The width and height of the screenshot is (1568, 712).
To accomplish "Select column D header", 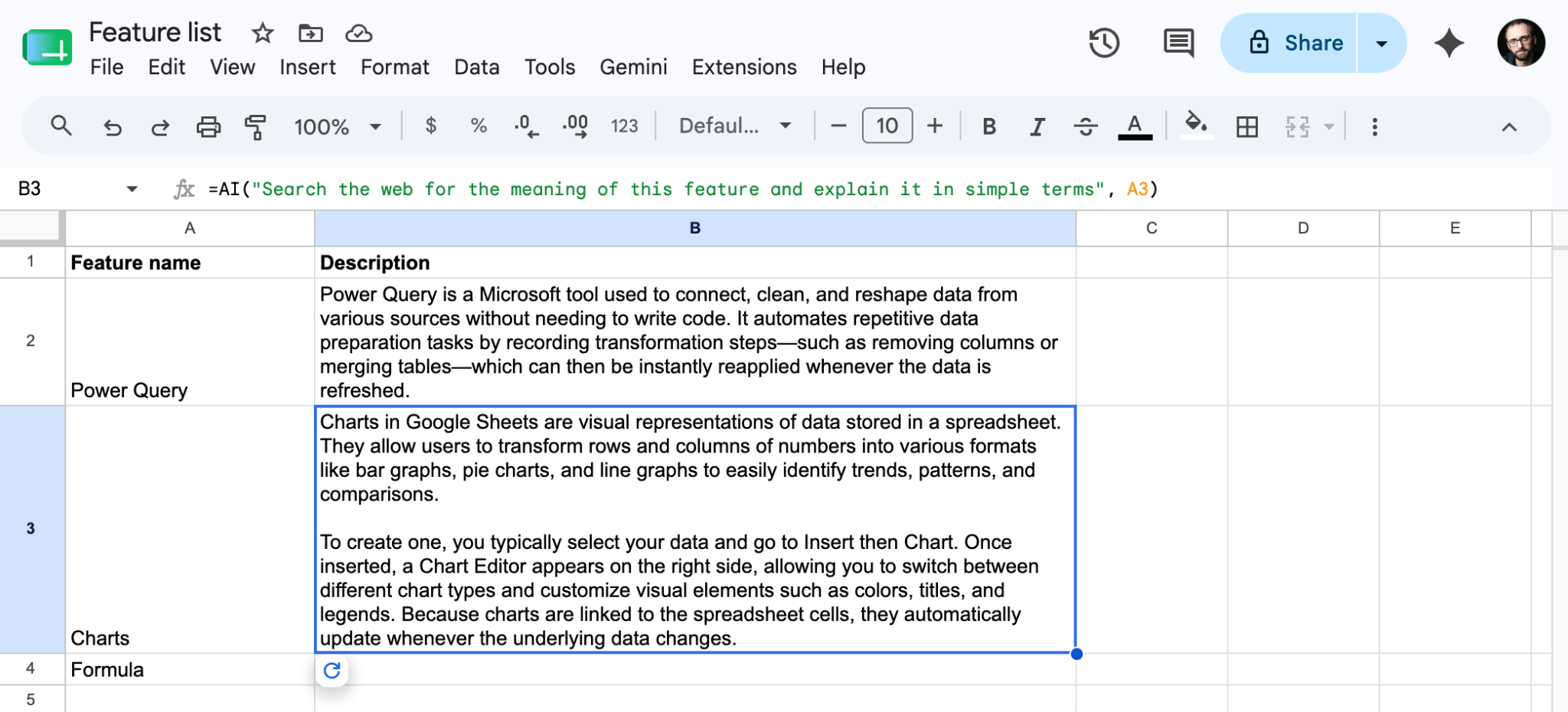I will pyautogui.click(x=1303, y=228).
